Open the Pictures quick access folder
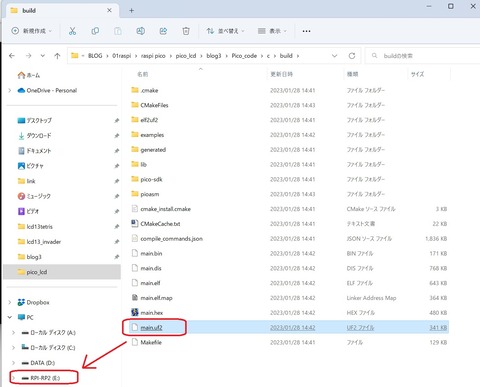Image resolution: width=480 pixels, height=387 pixels. point(31,166)
